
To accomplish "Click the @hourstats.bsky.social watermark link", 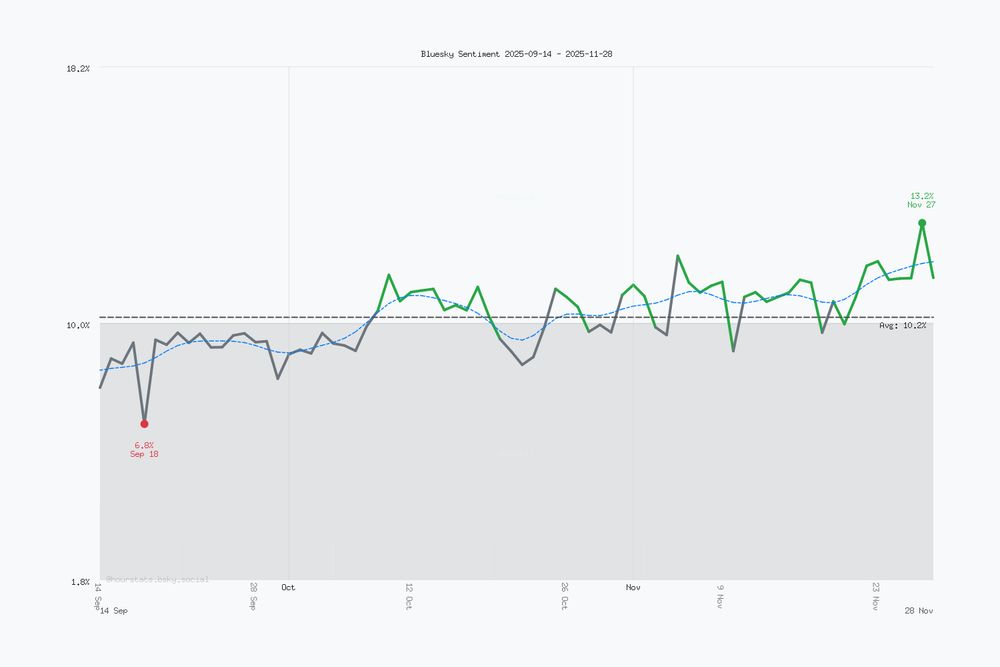I will coord(155,578).
